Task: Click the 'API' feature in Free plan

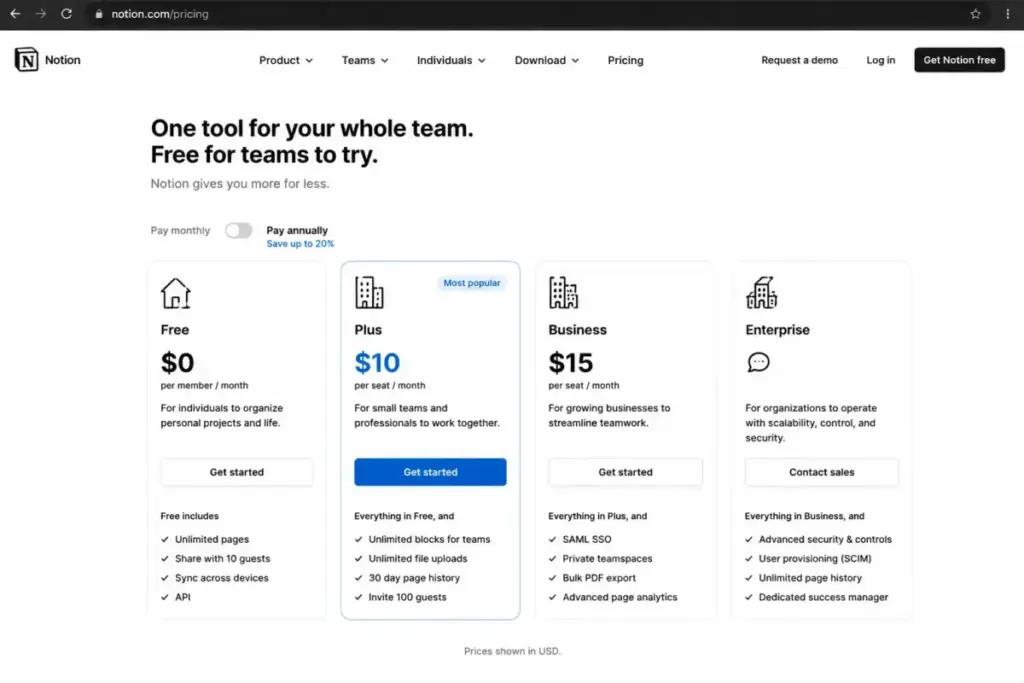Action: pos(183,597)
